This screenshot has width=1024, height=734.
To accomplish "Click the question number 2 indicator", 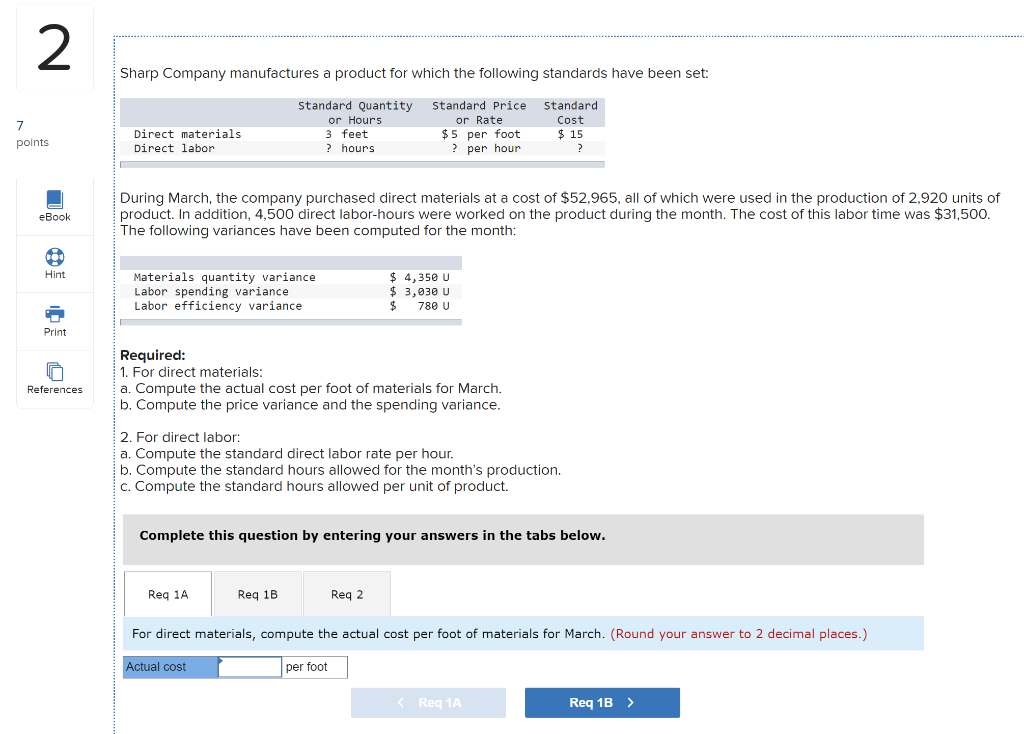I will pos(54,47).
